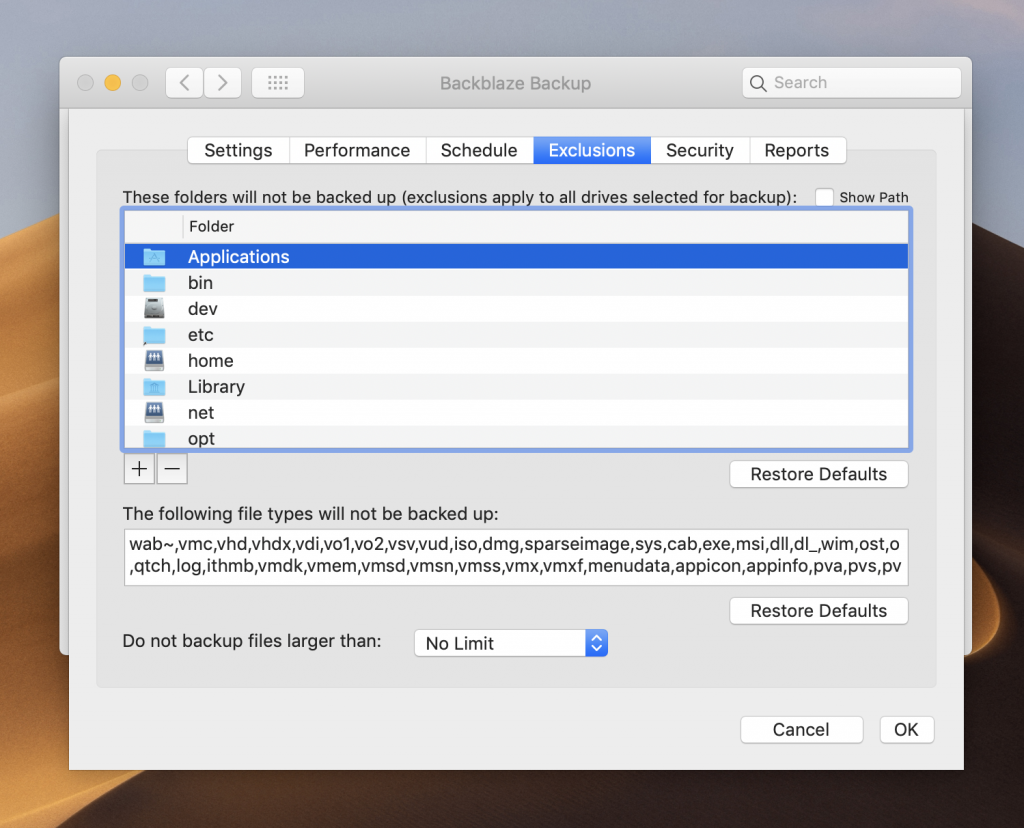The image size is (1024, 828).
Task: Remove selected exclusion with minus button
Action: click(x=172, y=469)
